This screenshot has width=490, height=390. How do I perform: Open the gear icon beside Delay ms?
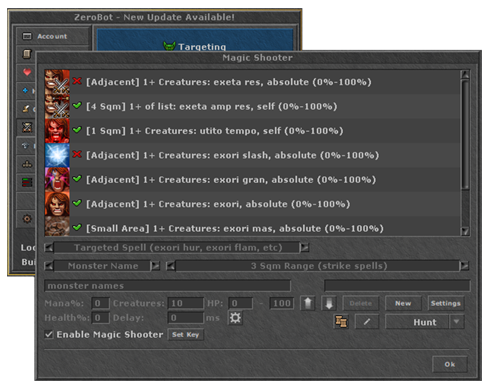click(235, 318)
